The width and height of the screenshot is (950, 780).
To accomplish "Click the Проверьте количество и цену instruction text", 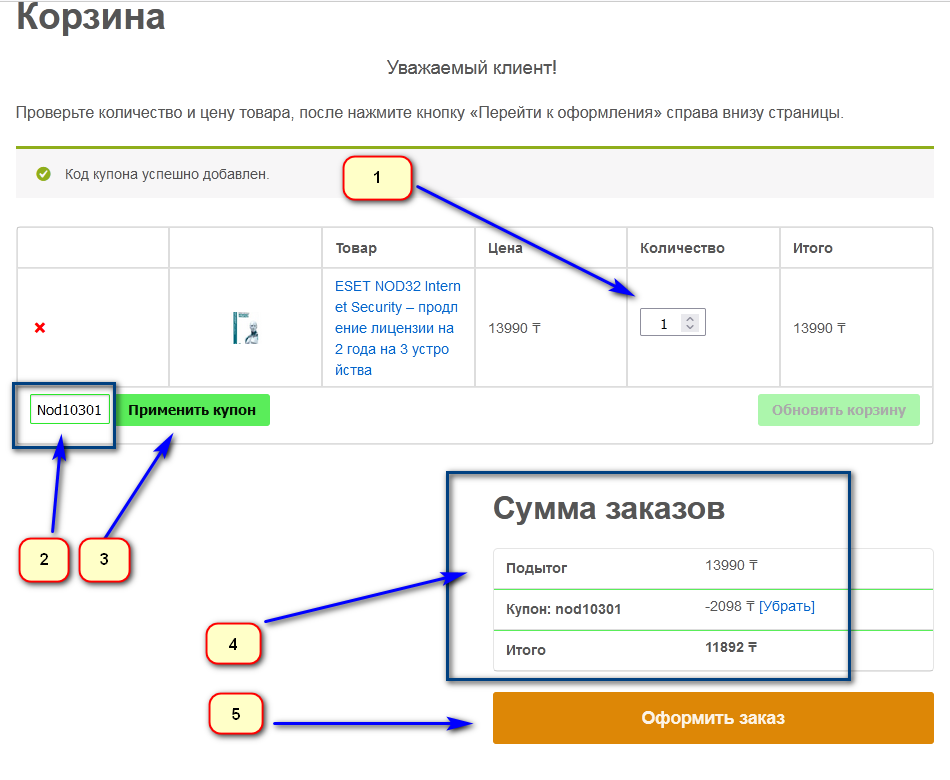I will click(430, 113).
